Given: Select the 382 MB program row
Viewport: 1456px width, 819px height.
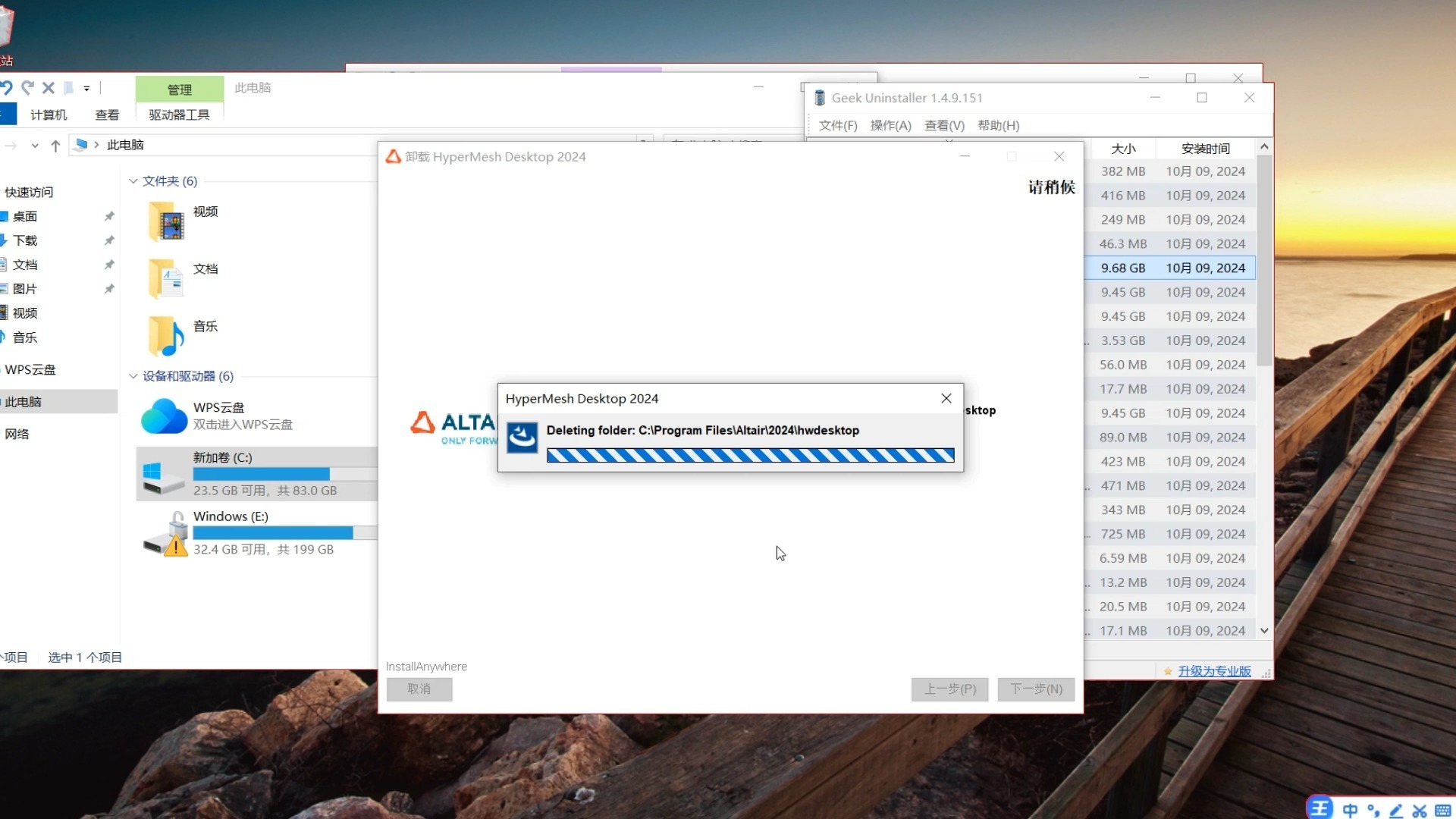Looking at the screenshot, I should click(1170, 171).
